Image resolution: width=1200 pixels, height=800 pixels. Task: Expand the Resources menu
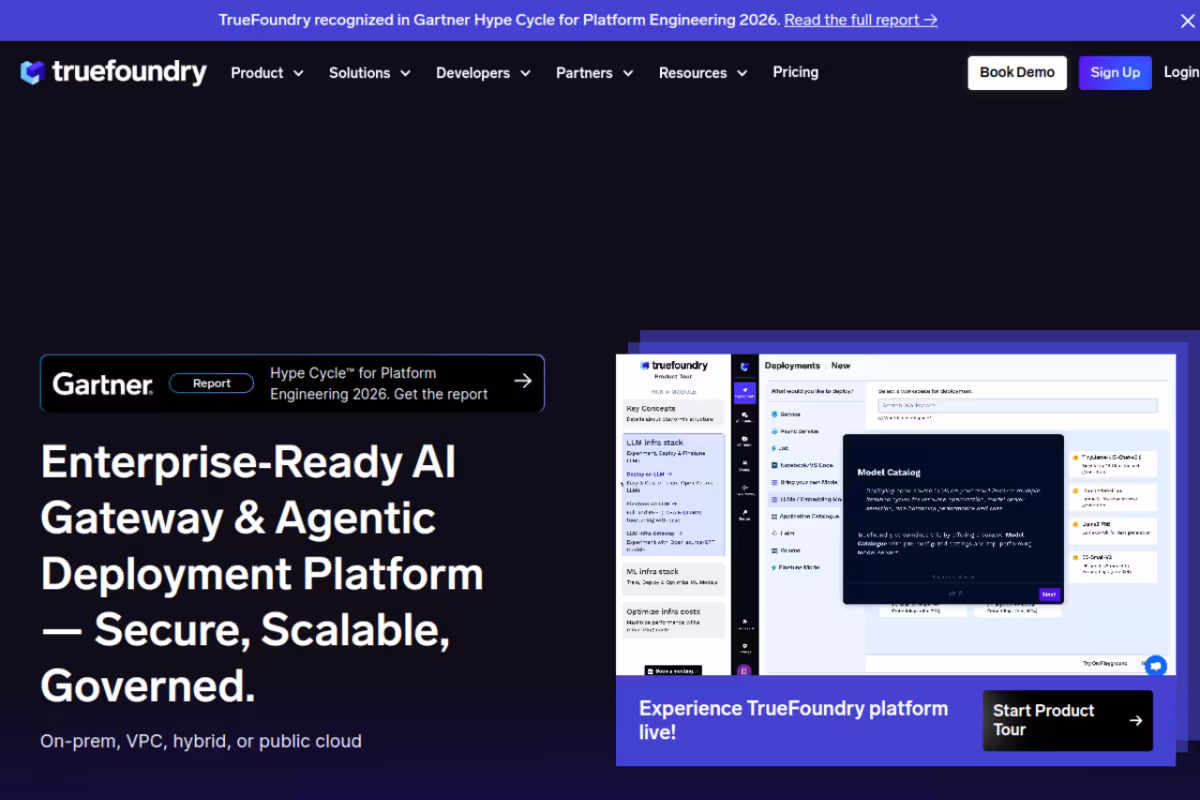coord(703,73)
